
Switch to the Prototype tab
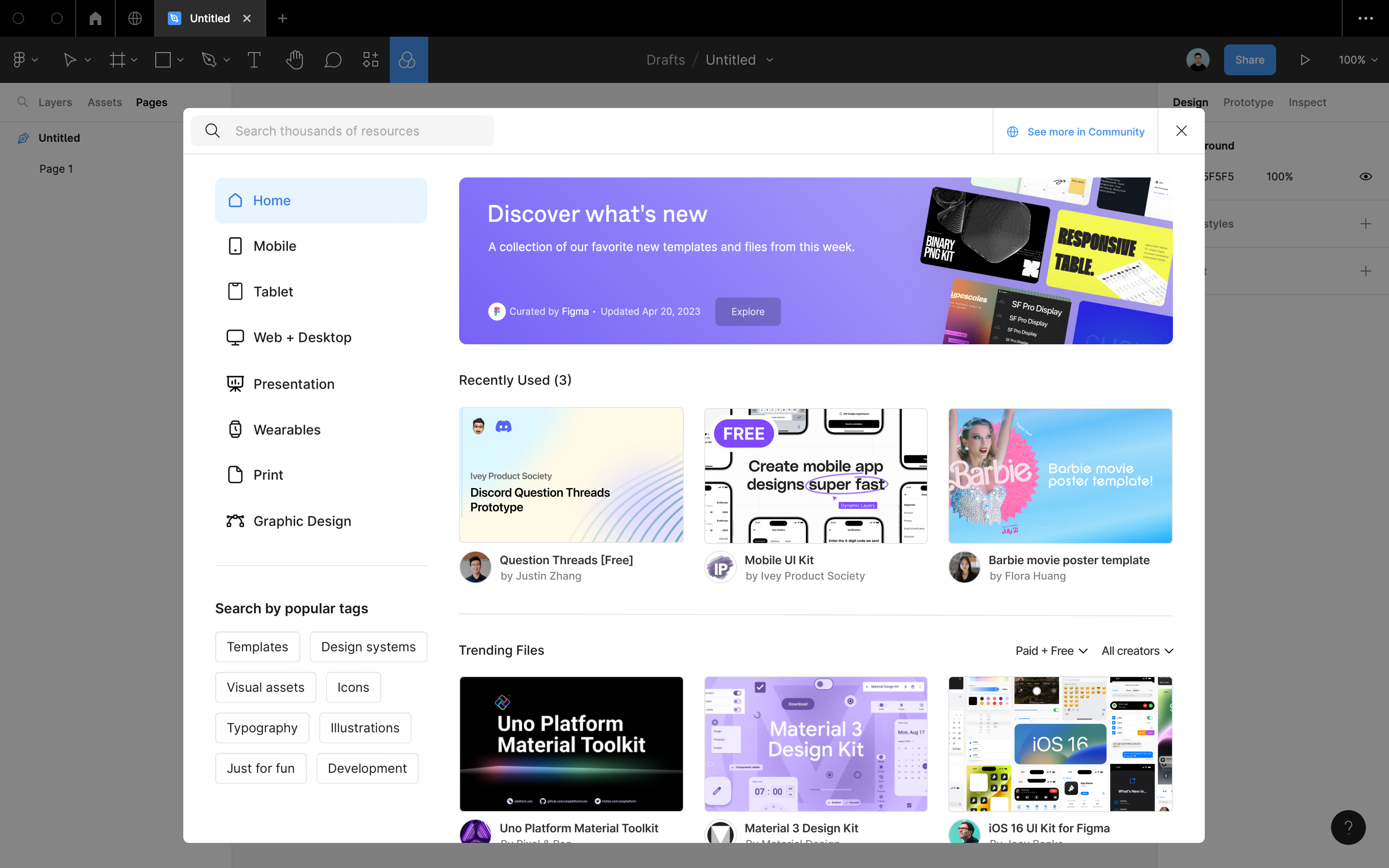(1248, 102)
